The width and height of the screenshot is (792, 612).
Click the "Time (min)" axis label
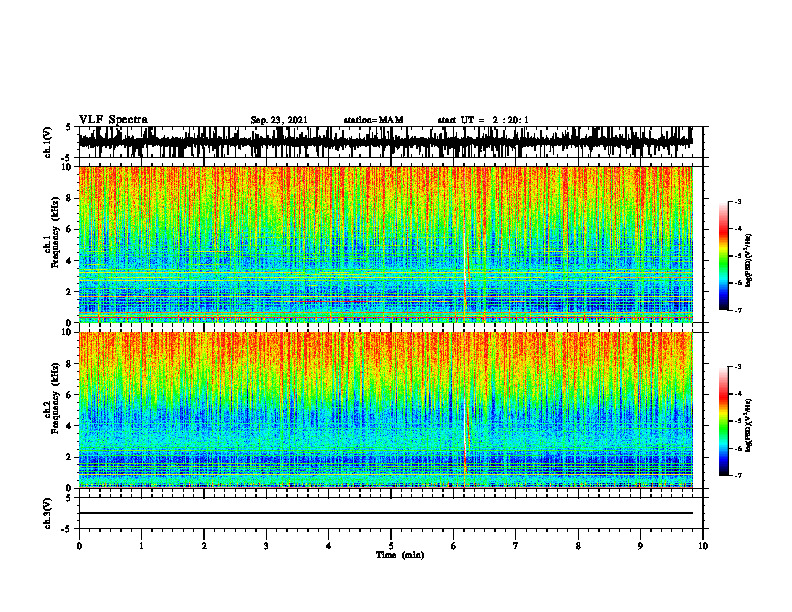click(x=400, y=555)
